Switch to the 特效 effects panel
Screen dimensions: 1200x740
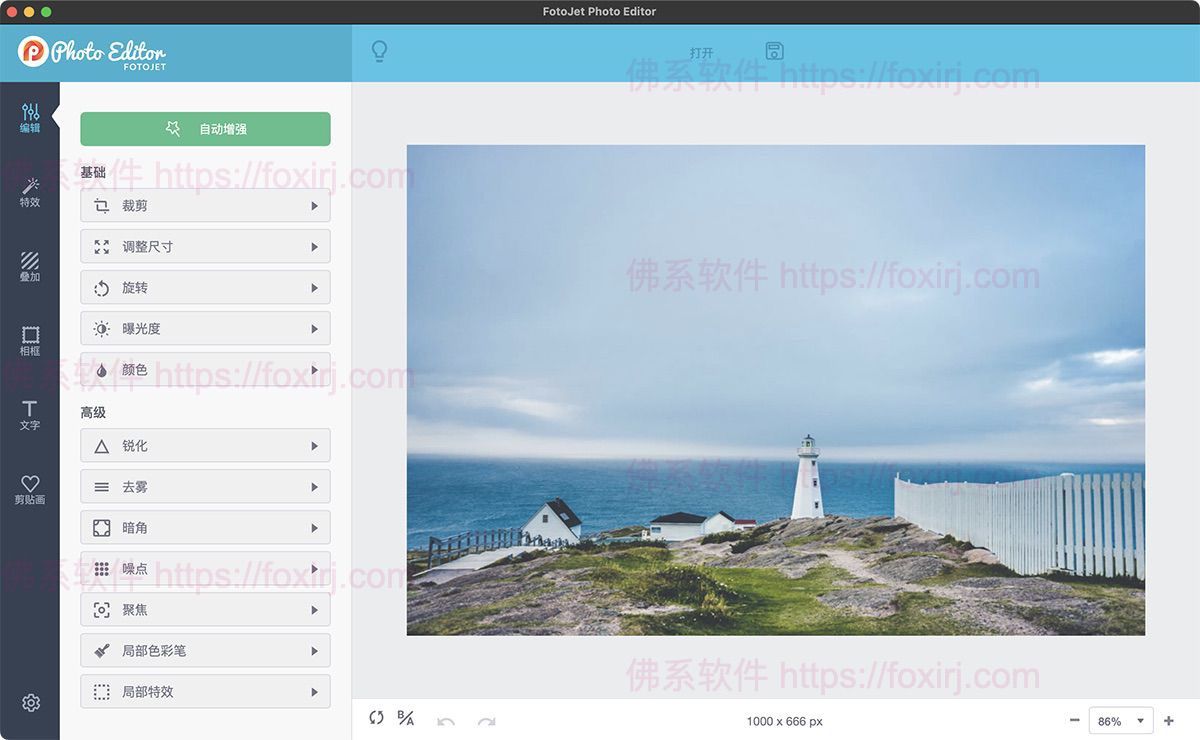(x=30, y=192)
